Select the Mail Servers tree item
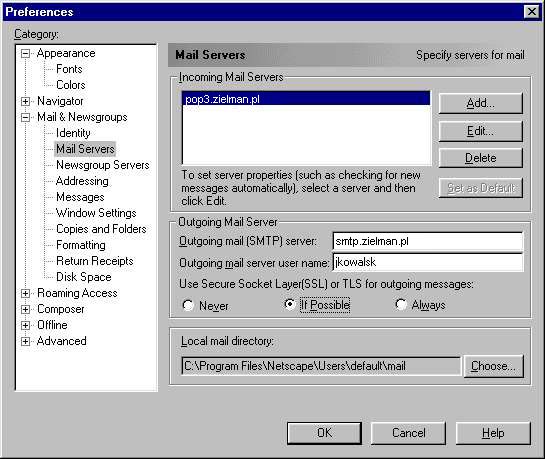The height and width of the screenshot is (459, 545). (85, 149)
